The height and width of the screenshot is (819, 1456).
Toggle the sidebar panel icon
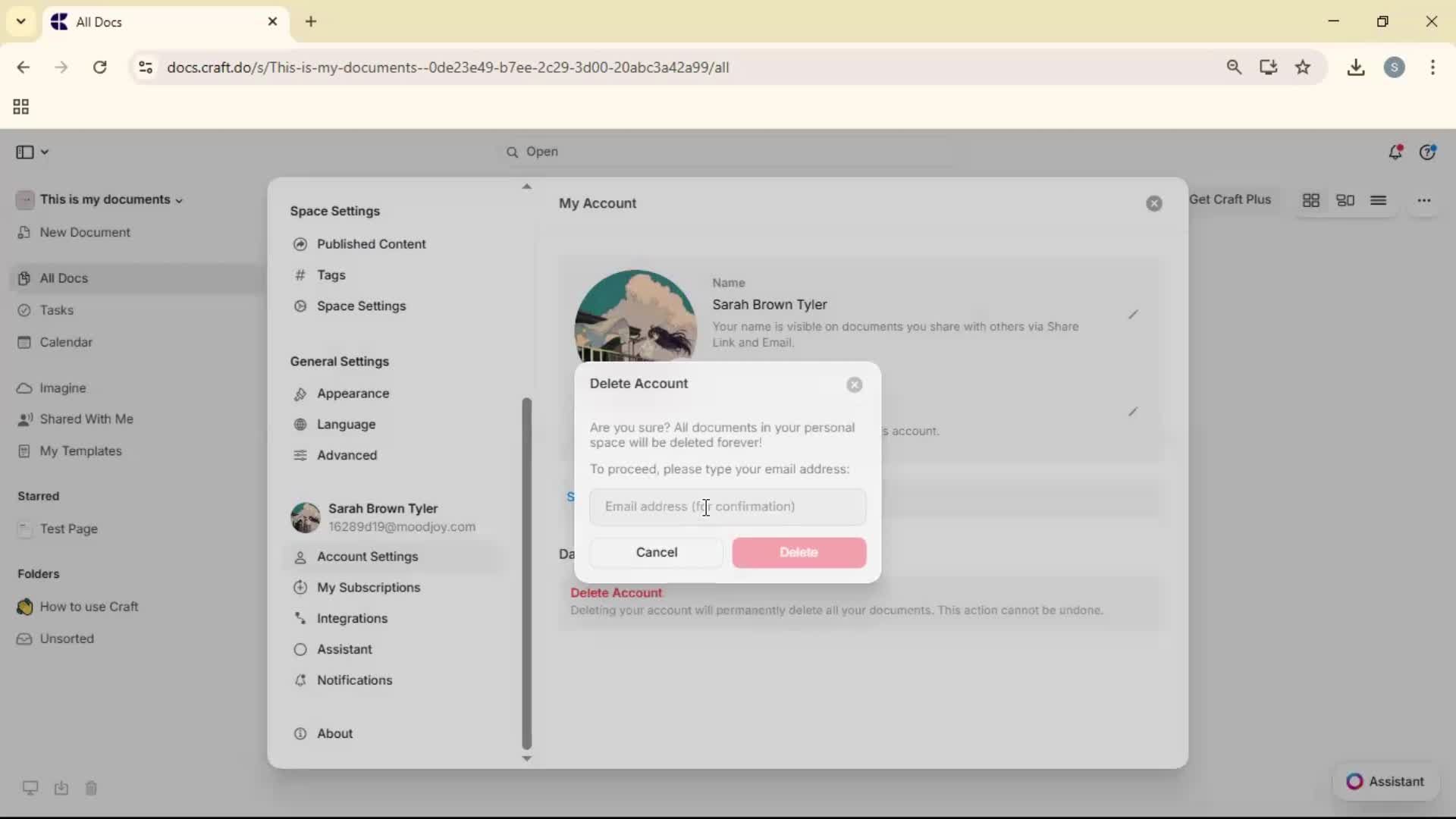[24, 152]
